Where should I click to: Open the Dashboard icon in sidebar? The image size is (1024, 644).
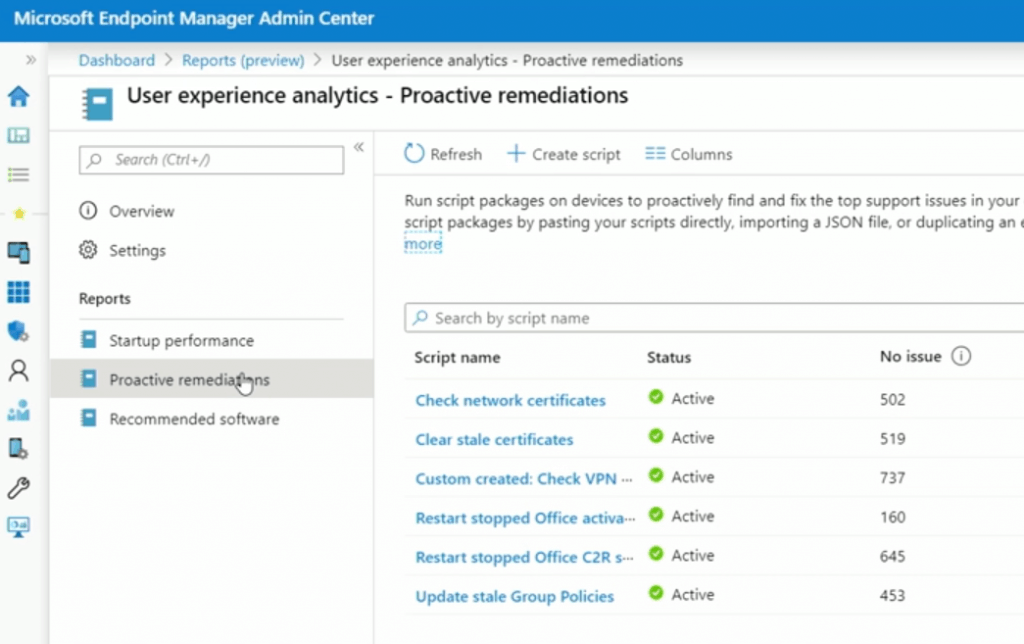tap(18, 135)
